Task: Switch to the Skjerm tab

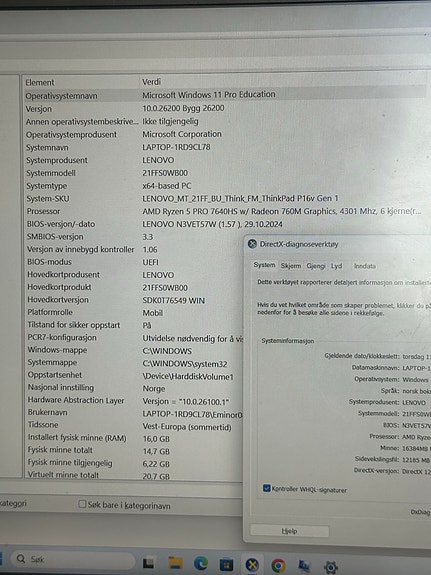Action: point(291,266)
